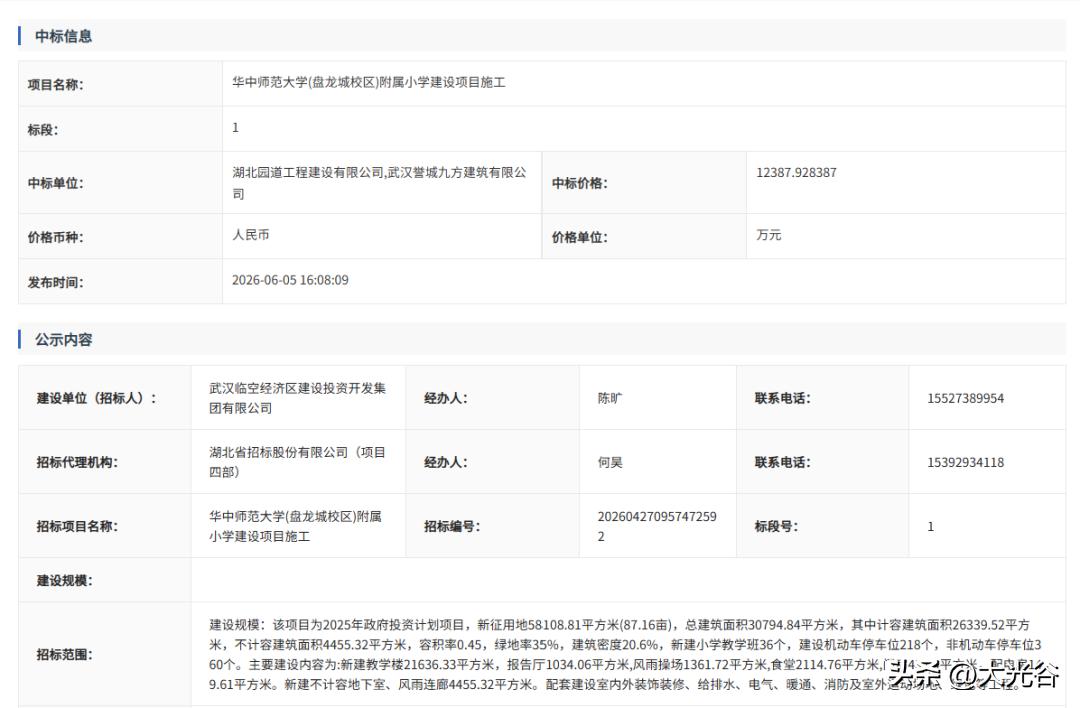The height and width of the screenshot is (708, 1080).
Task: Select the price unit 万元
Action: coord(769,235)
